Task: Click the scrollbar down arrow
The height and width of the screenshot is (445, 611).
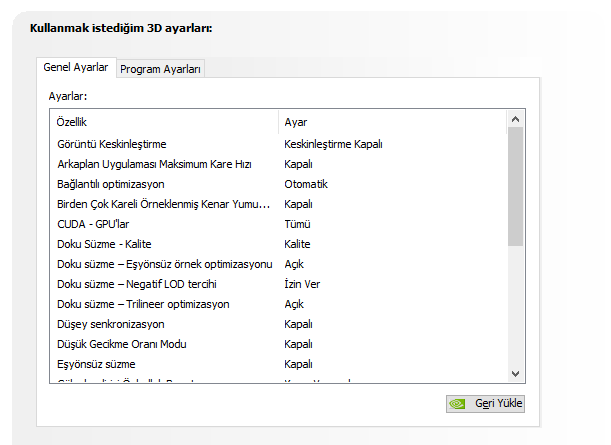Action: click(515, 373)
